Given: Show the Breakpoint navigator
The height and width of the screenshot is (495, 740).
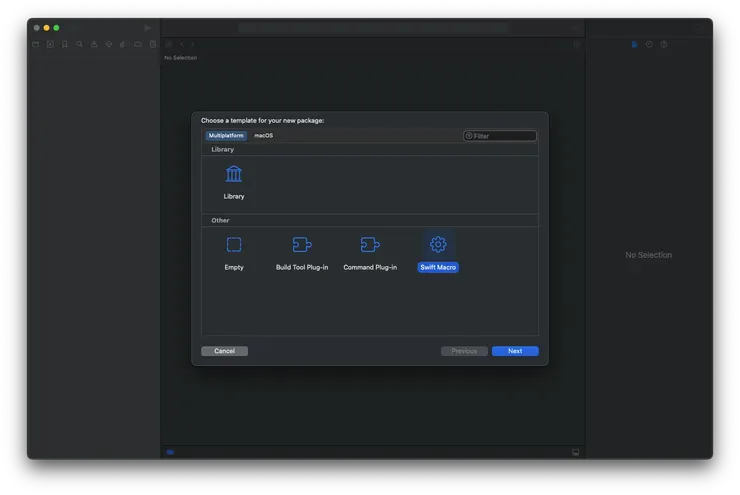Looking at the screenshot, I should (x=138, y=44).
